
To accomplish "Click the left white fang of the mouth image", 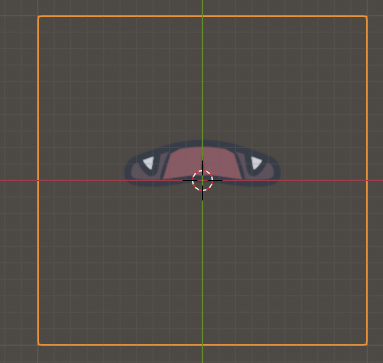I will [x=149, y=163].
